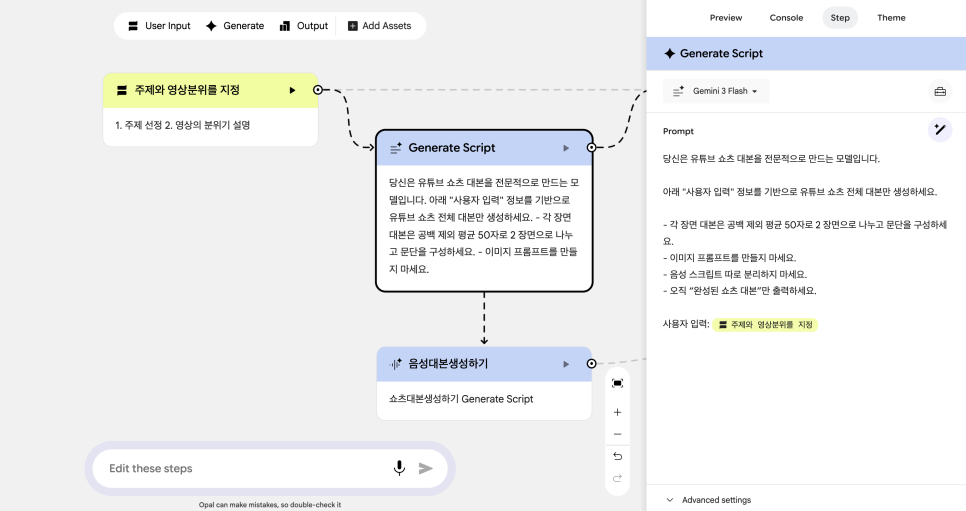
Task: Switch to the Console tab
Action: point(786,18)
